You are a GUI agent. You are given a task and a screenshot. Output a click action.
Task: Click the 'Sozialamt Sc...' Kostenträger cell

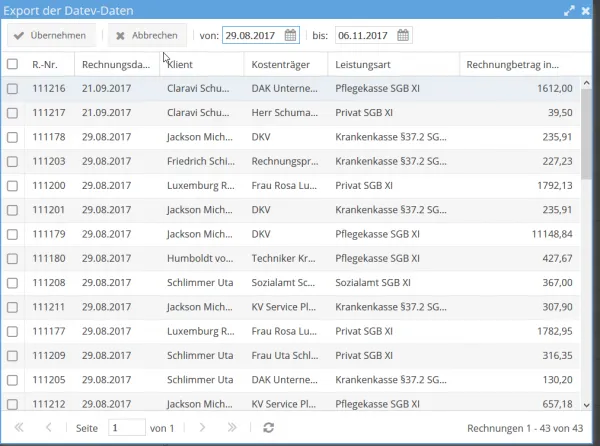pos(283,283)
